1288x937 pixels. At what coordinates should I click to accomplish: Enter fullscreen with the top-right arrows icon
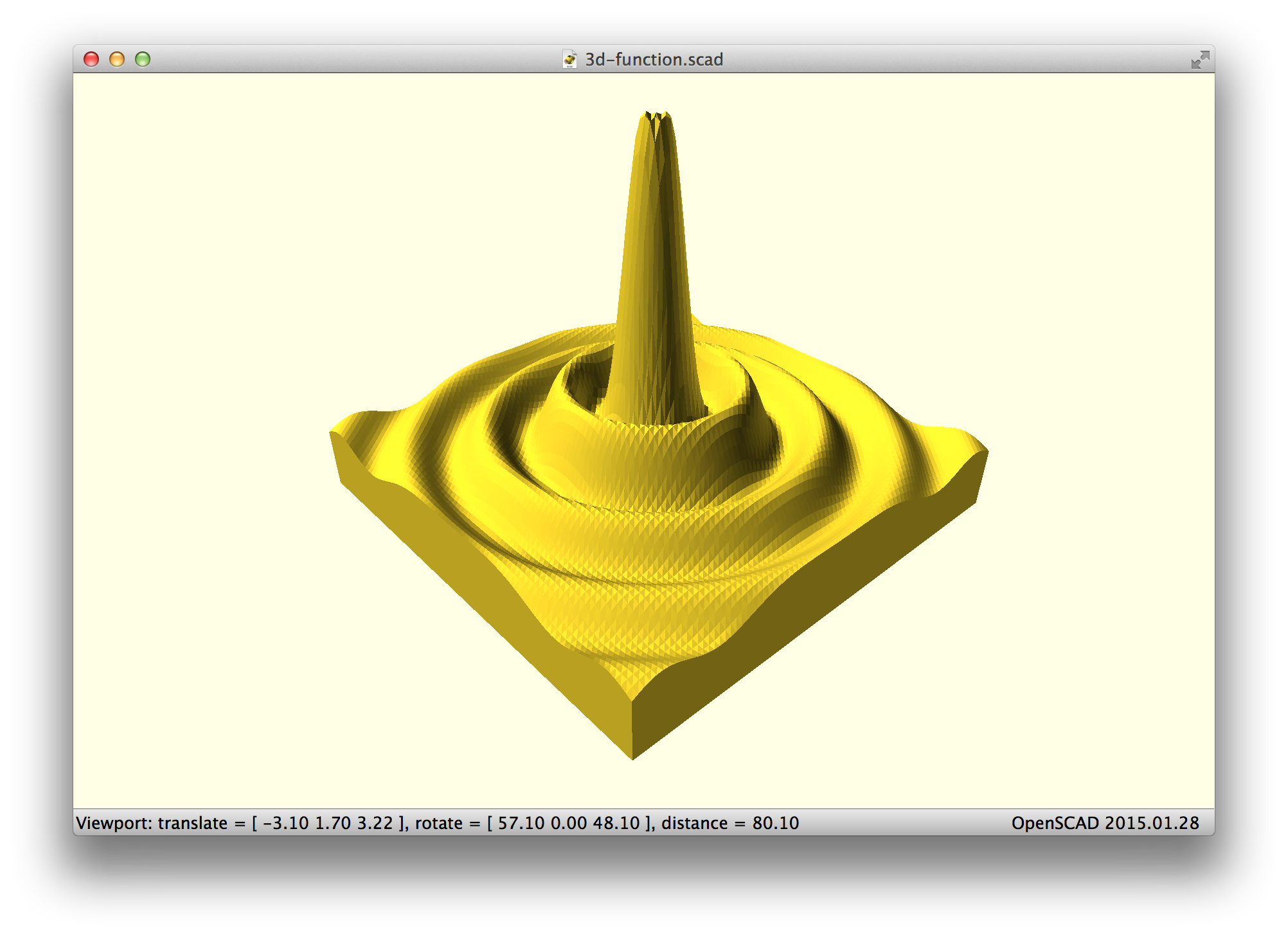coord(1199,60)
